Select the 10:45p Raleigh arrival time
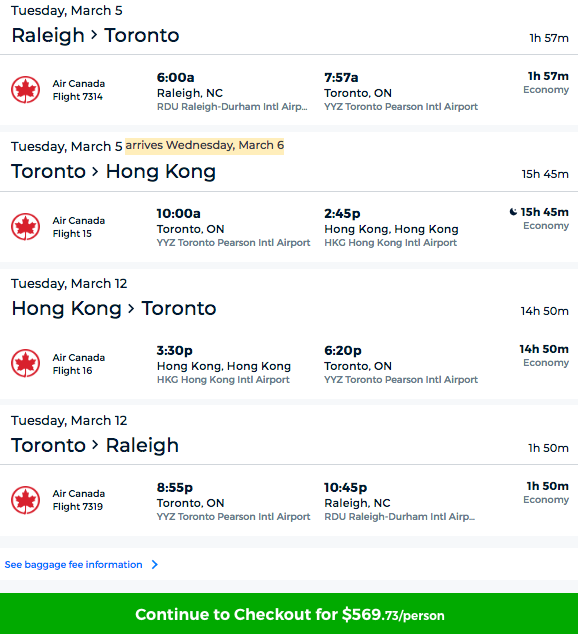 pyautogui.click(x=346, y=488)
